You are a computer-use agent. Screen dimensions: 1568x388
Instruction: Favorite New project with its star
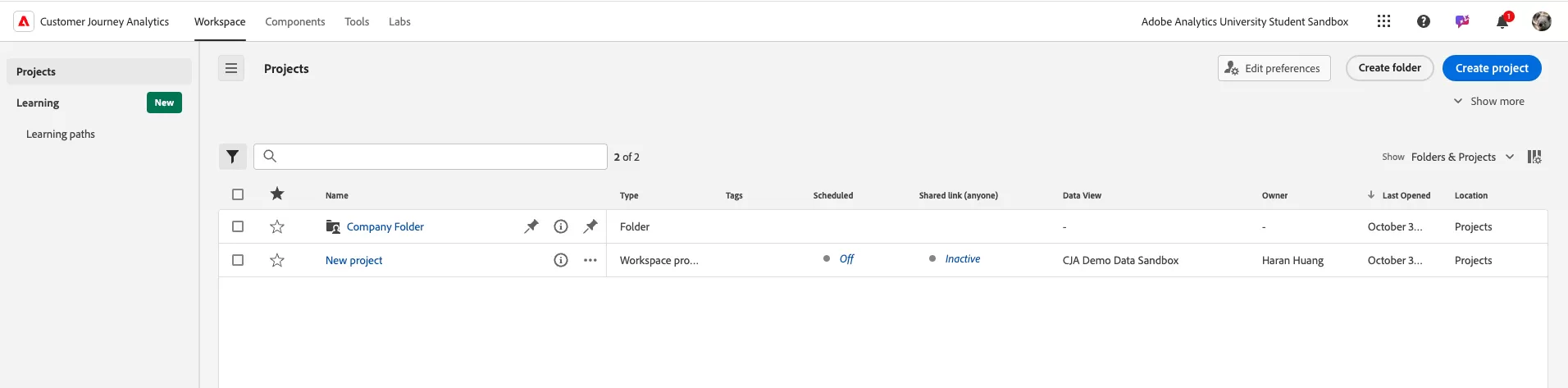point(277,260)
